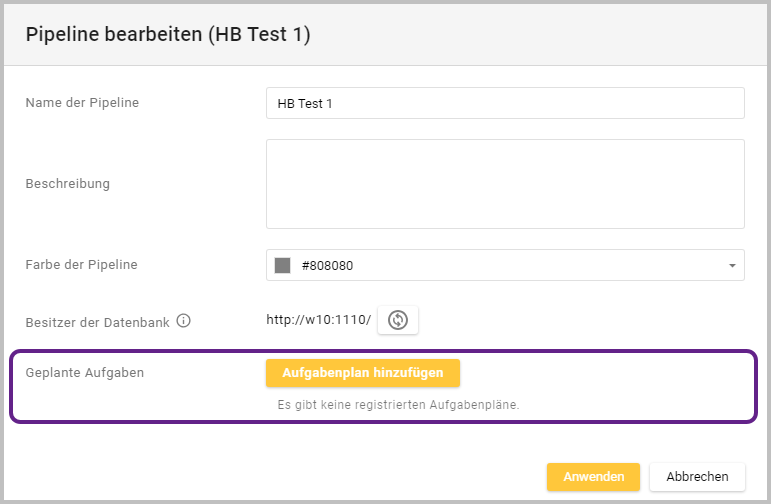Click the info icon beside Besitzer der Datenbank
The image size is (771, 504).
[x=183, y=322]
